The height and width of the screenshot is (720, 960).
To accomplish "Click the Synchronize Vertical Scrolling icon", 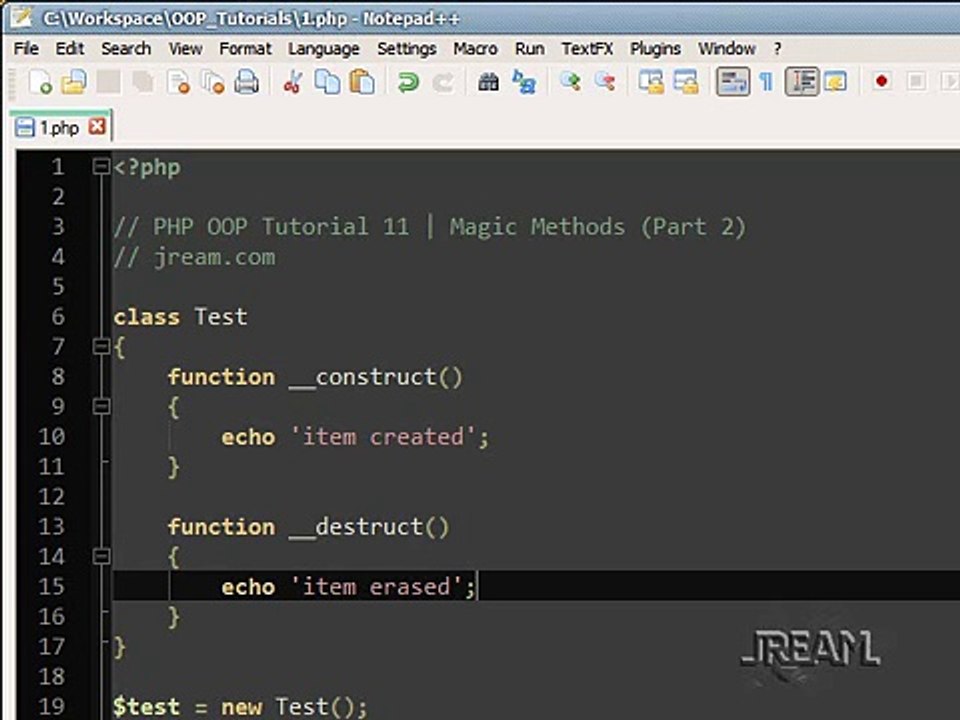I will pyautogui.click(x=651, y=81).
